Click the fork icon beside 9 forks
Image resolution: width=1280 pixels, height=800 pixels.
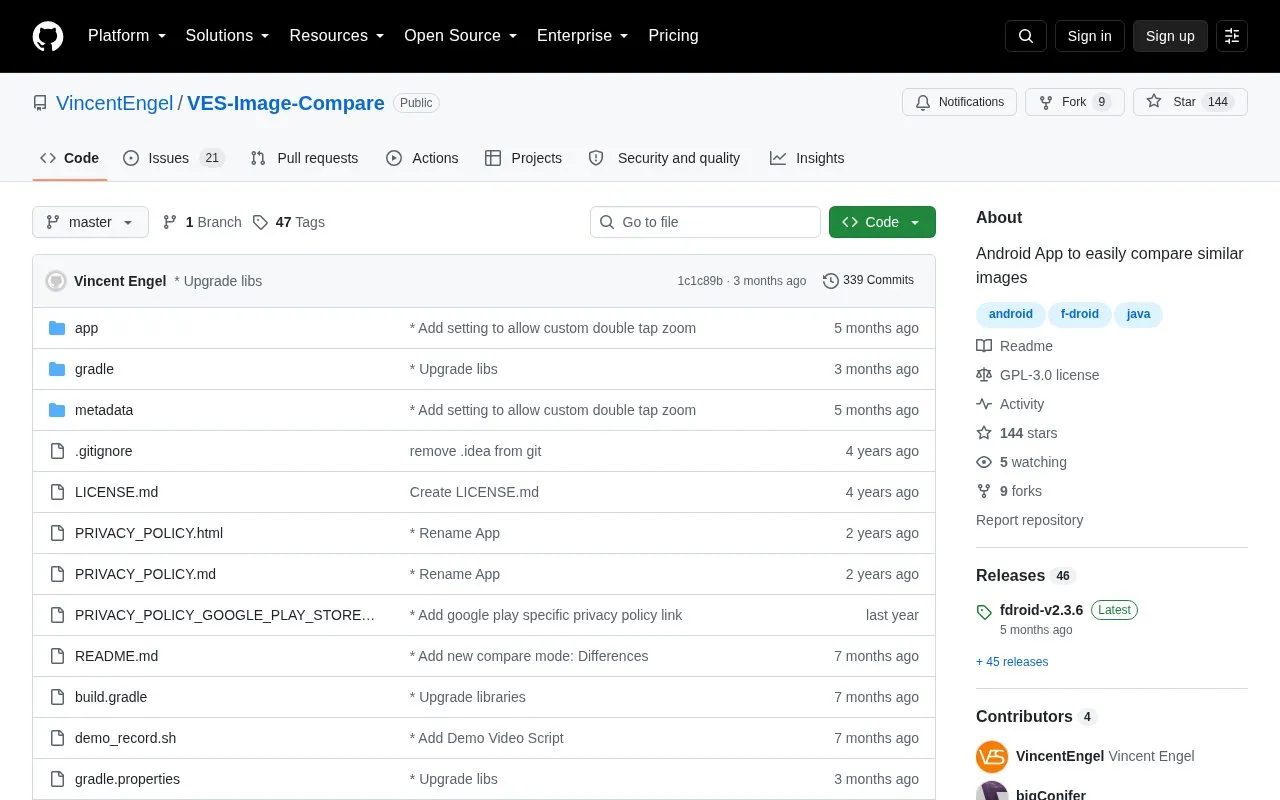coord(984,491)
